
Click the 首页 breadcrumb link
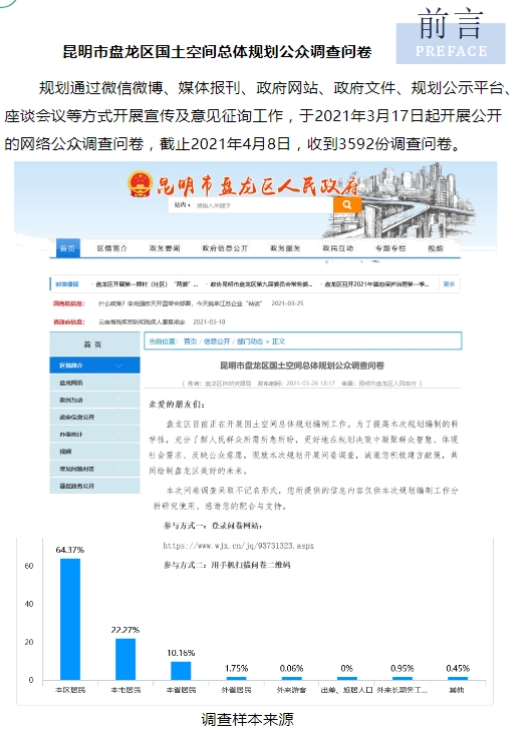click(x=190, y=341)
